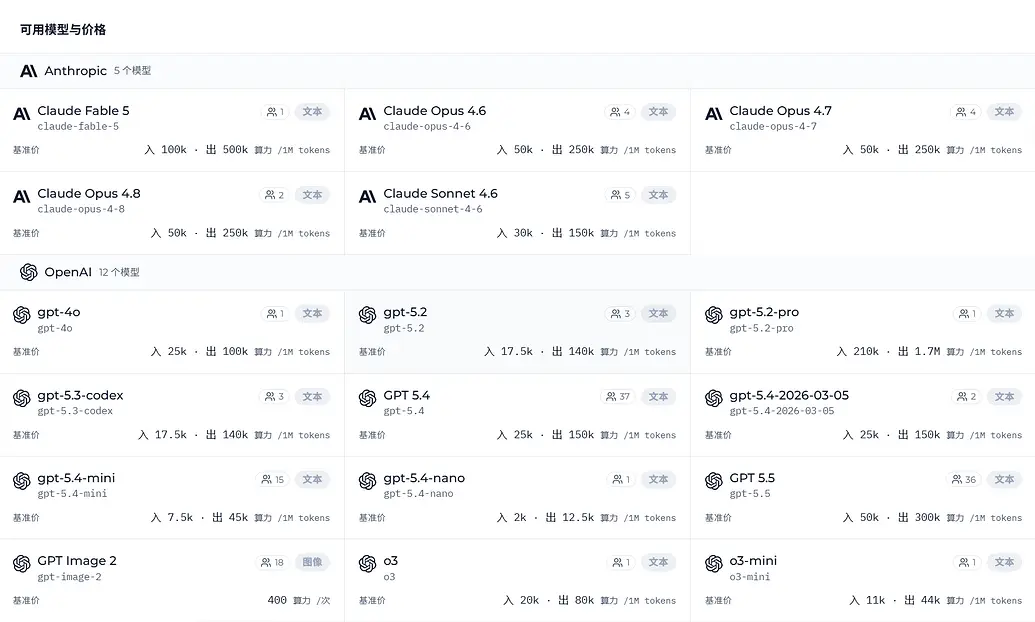Click the 7.5k input price on gpt-5.4-mini

coord(180,518)
